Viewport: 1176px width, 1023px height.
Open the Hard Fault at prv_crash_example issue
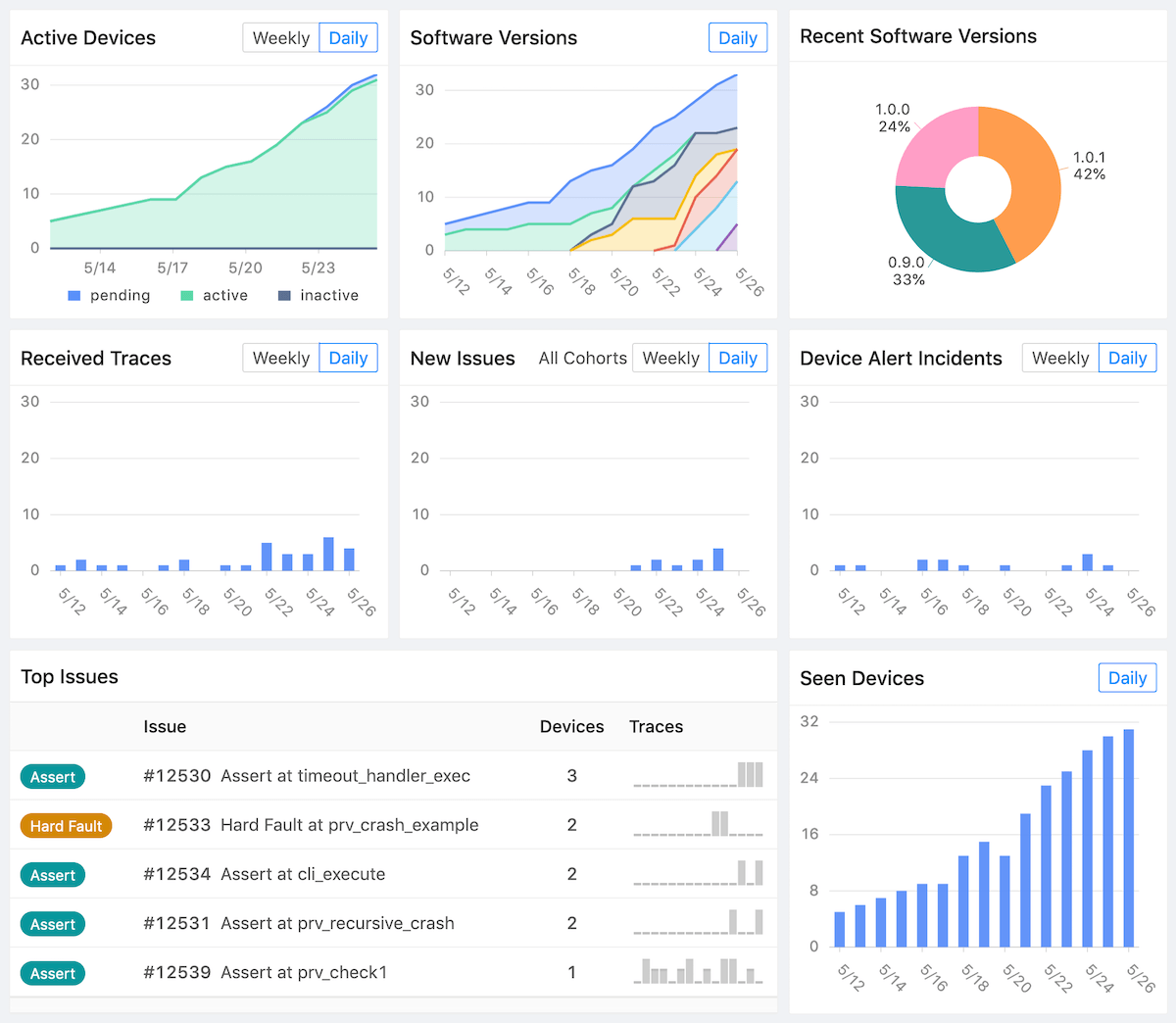click(x=349, y=825)
